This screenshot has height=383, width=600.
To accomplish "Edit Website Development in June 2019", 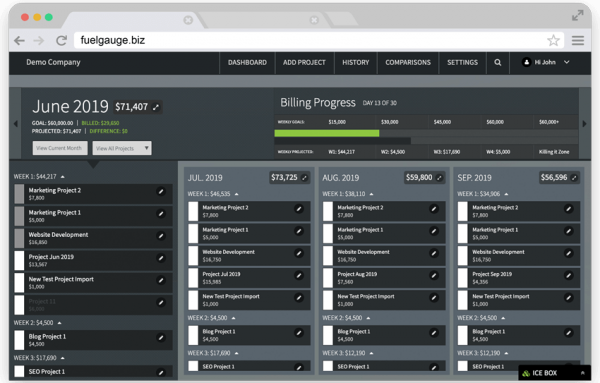I will click(x=161, y=236).
